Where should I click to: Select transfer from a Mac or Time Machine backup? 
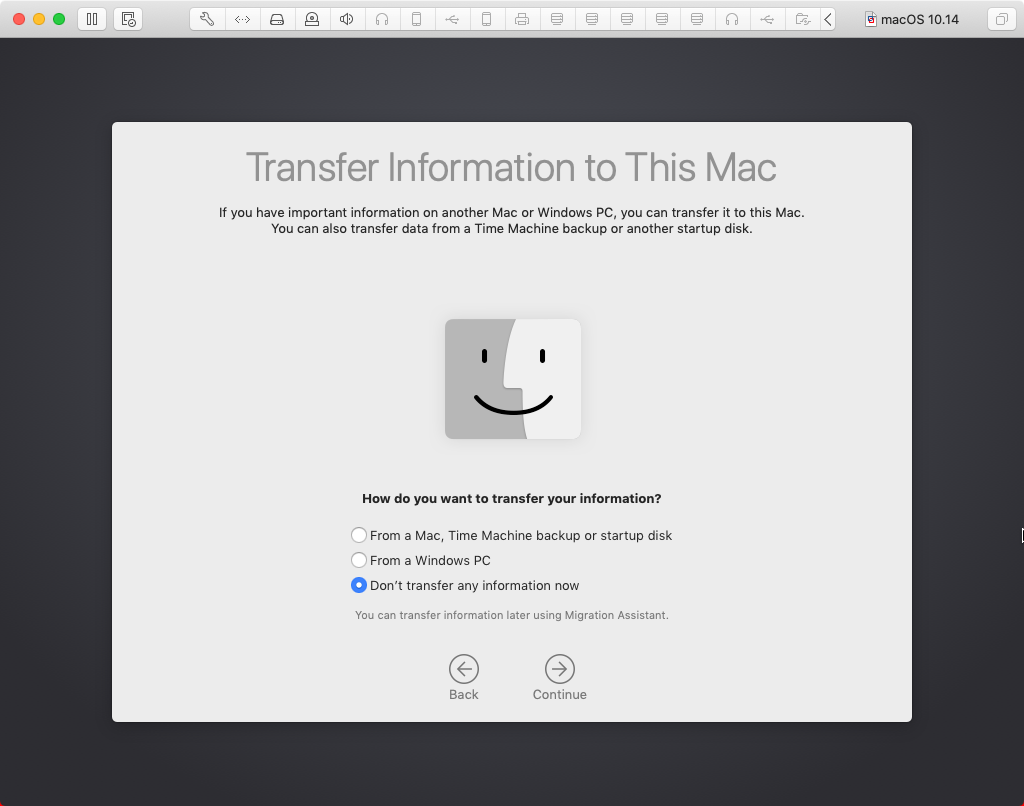tap(359, 535)
